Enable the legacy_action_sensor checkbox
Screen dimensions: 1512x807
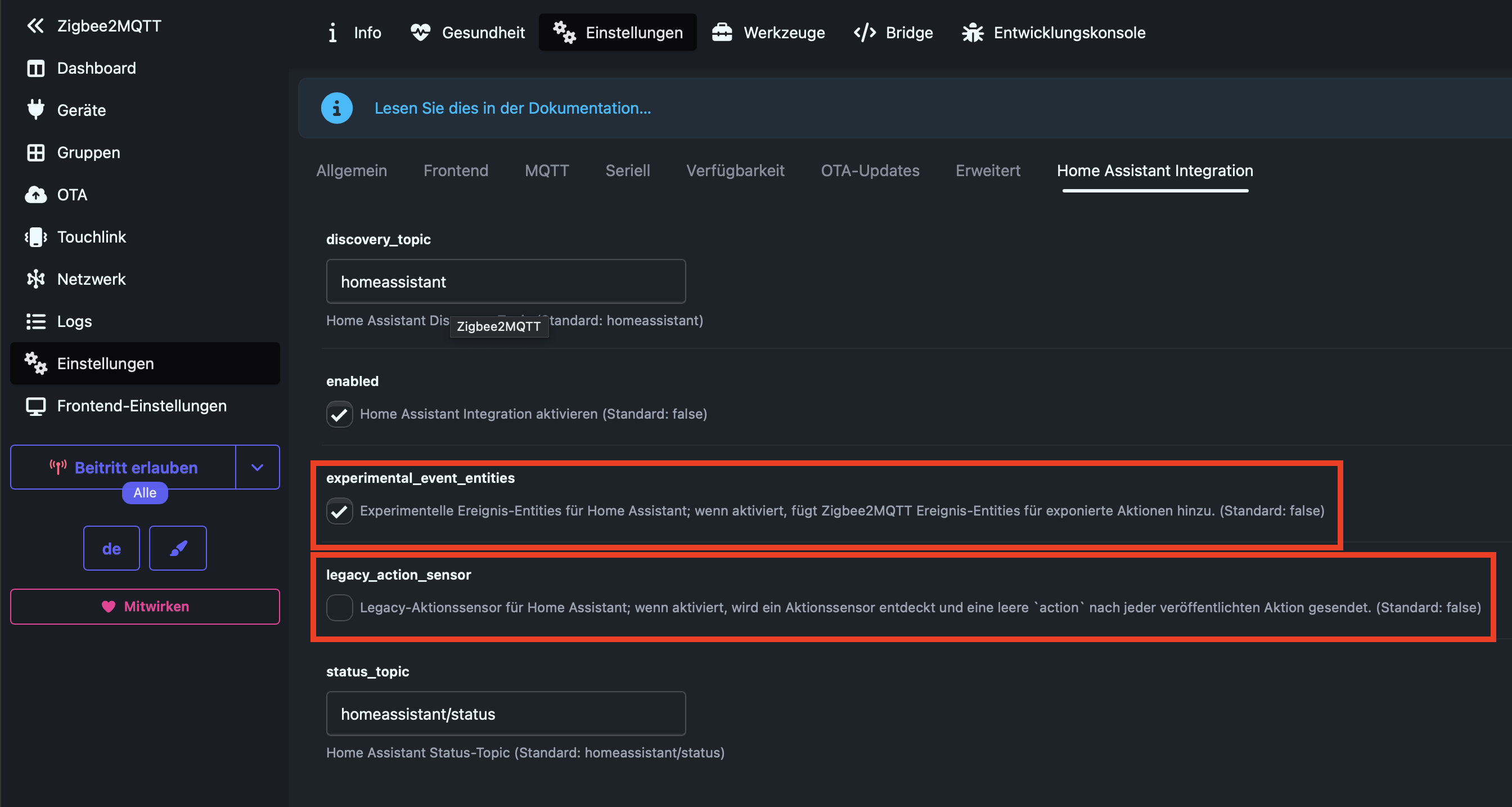339,607
